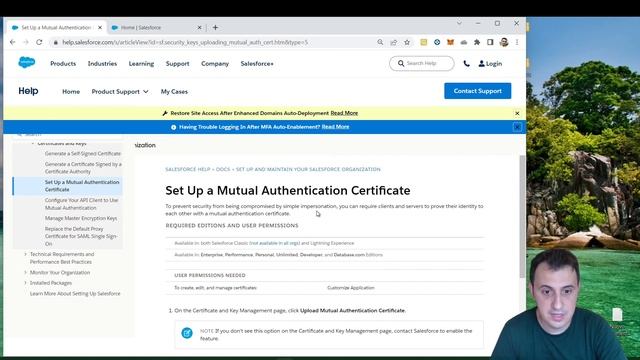The height and width of the screenshot is (360, 640).
Task: Click 'not available in all orgs' link
Action: tap(274, 243)
